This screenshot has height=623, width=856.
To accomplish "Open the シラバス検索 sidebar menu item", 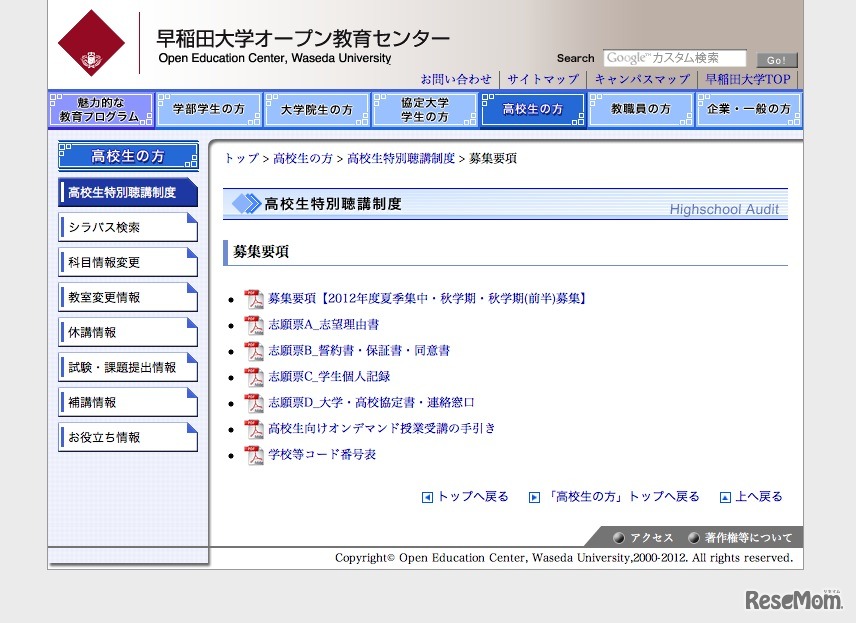I will (x=127, y=226).
